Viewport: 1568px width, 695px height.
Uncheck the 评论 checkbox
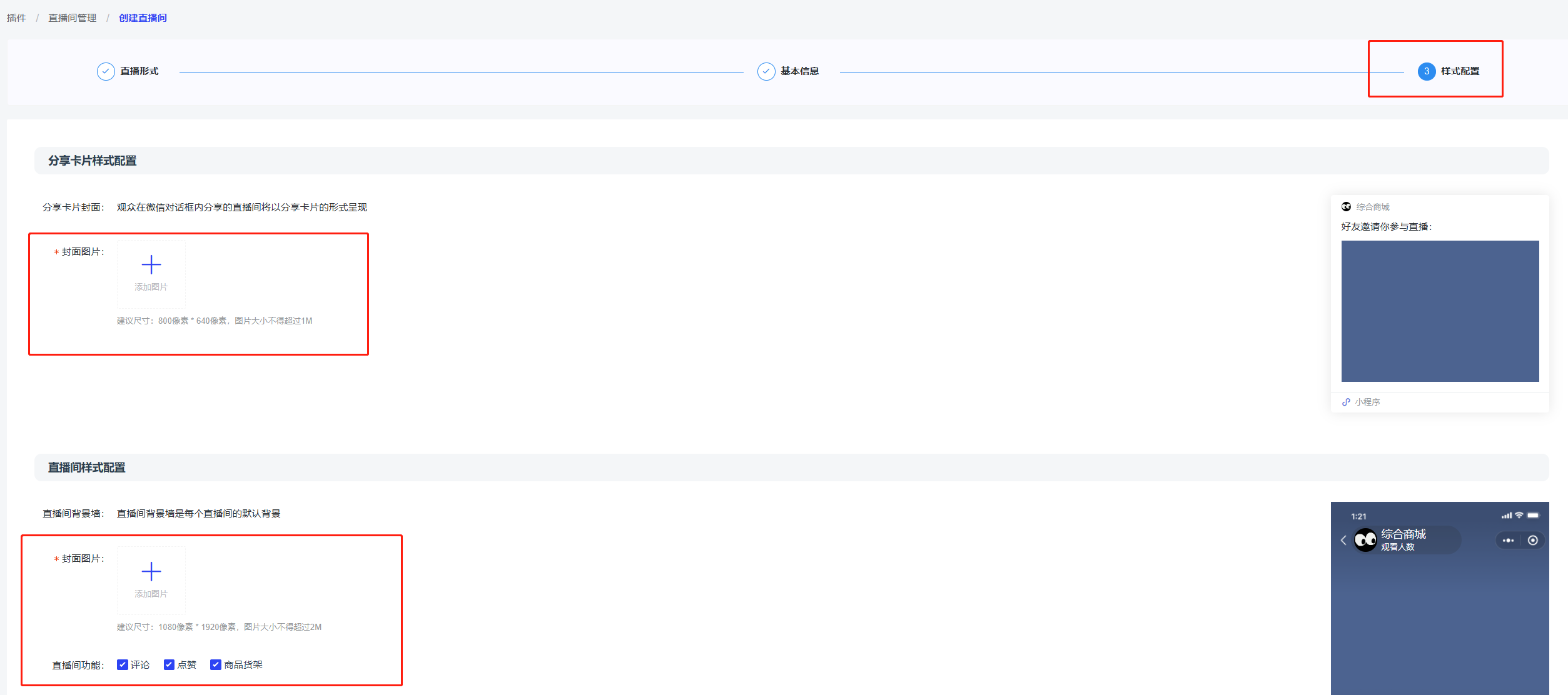[x=123, y=664]
